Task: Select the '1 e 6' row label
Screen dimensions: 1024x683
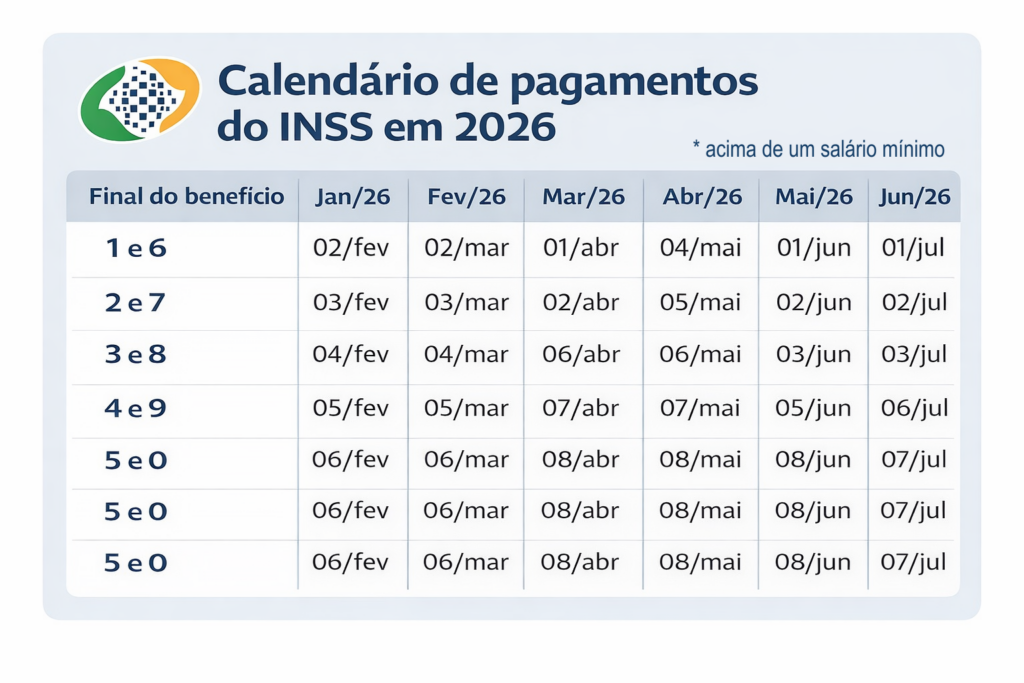Action: (x=135, y=249)
